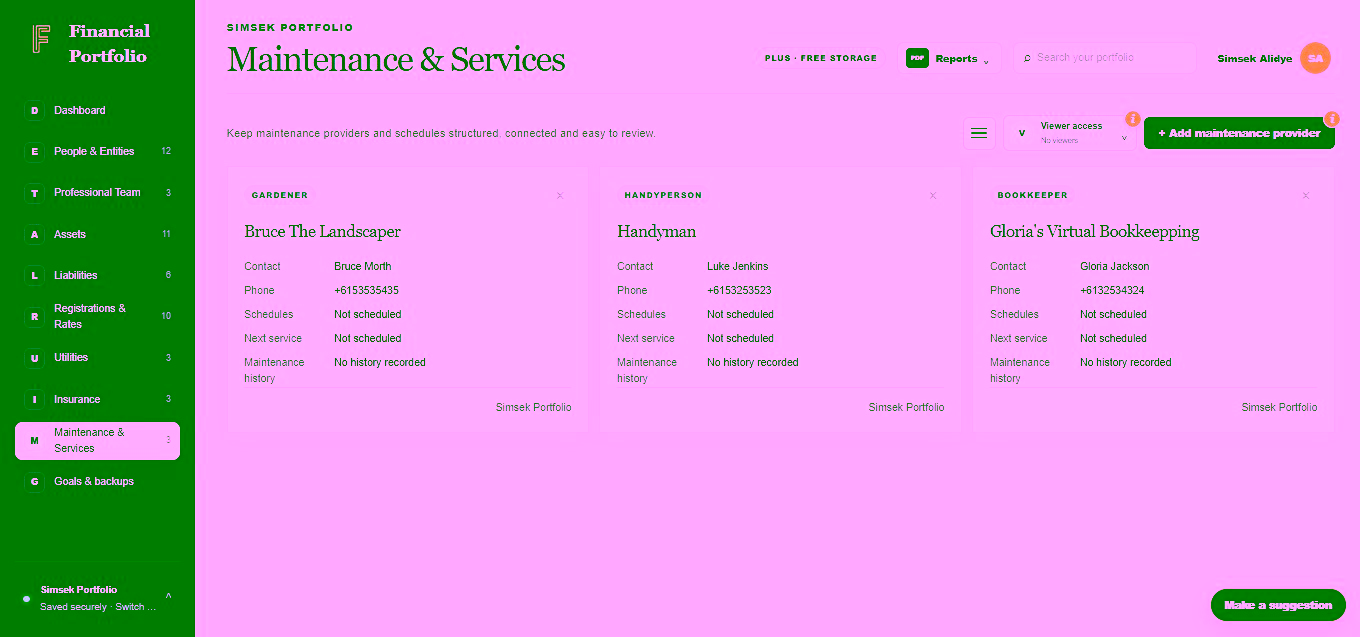Screen dimensions: 1360x637
Task: Open the Utilities section
Action: (x=97, y=358)
